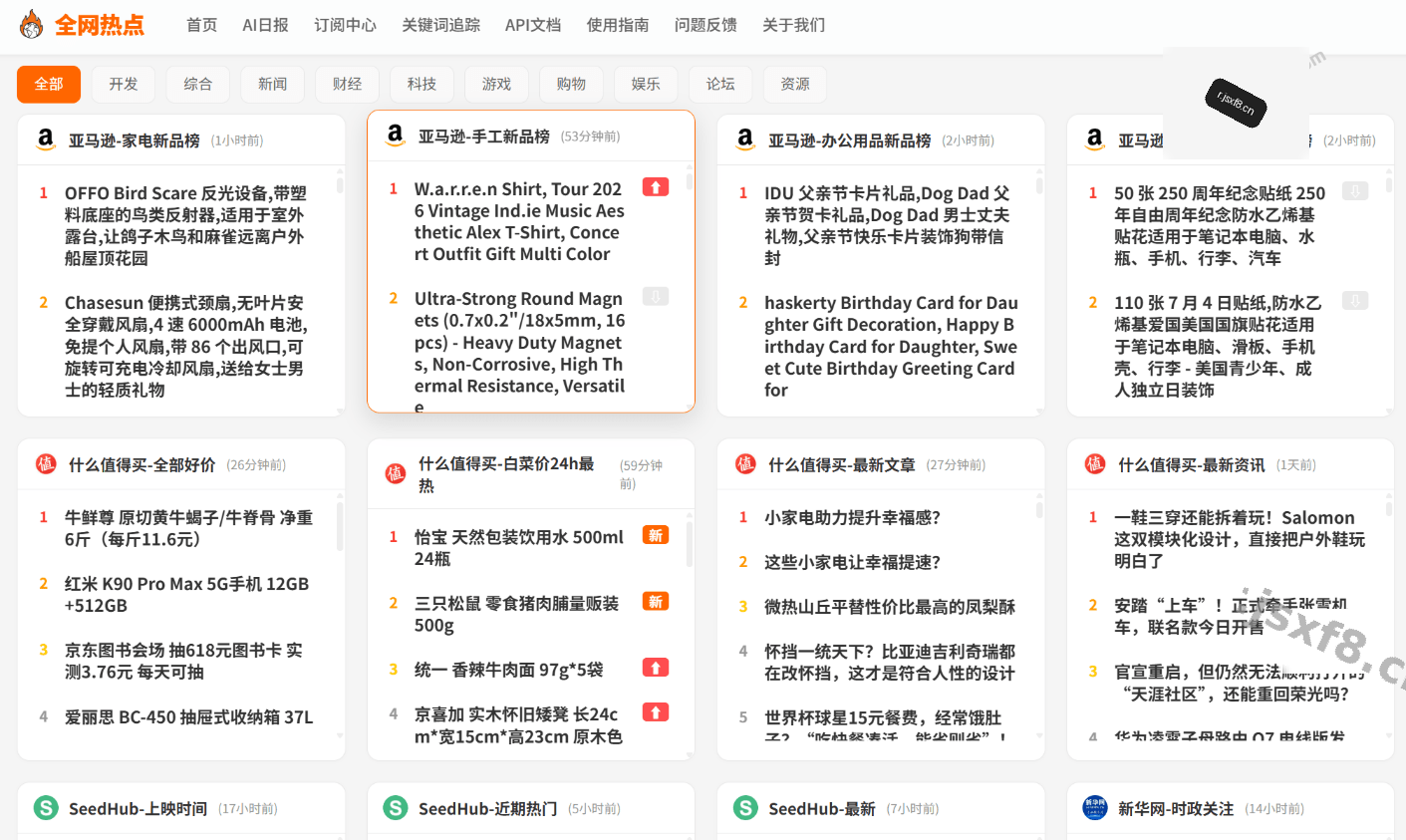
Task: Select the 综合 category filter
Action: [198, 84]
